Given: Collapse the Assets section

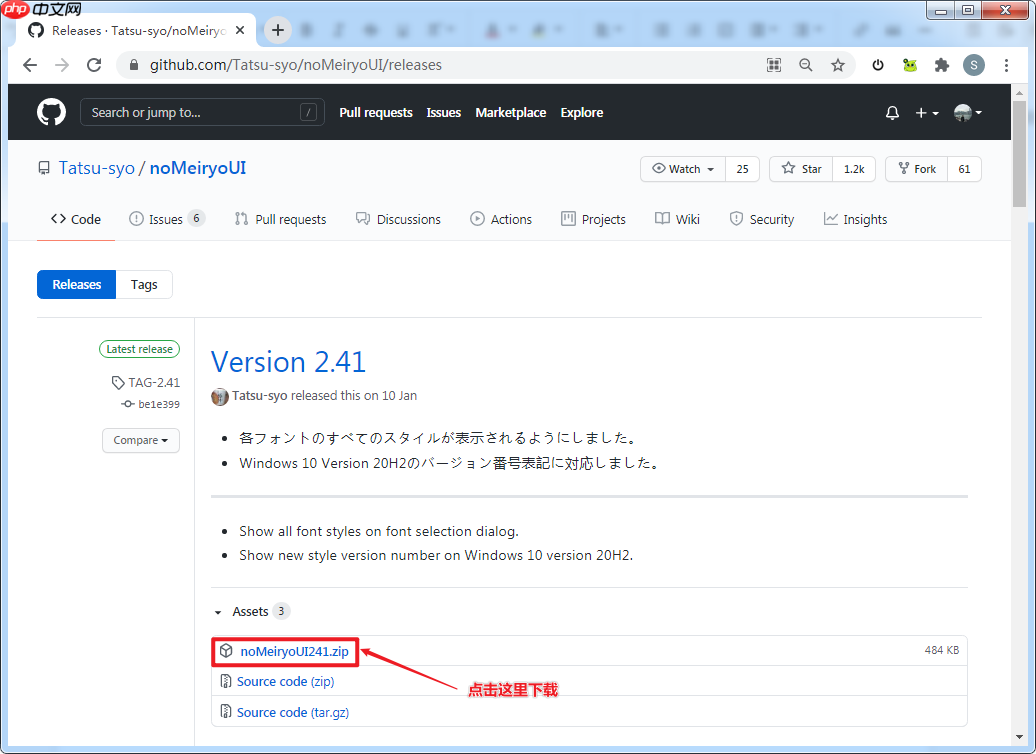Looking at the screenshot, I should coord(218,611).
